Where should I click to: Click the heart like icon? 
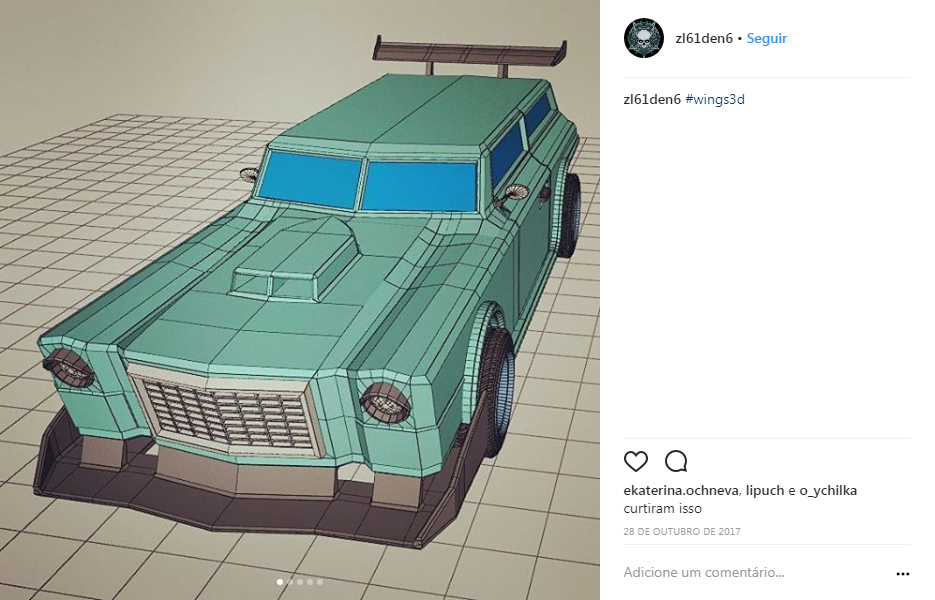click(636, 461)
